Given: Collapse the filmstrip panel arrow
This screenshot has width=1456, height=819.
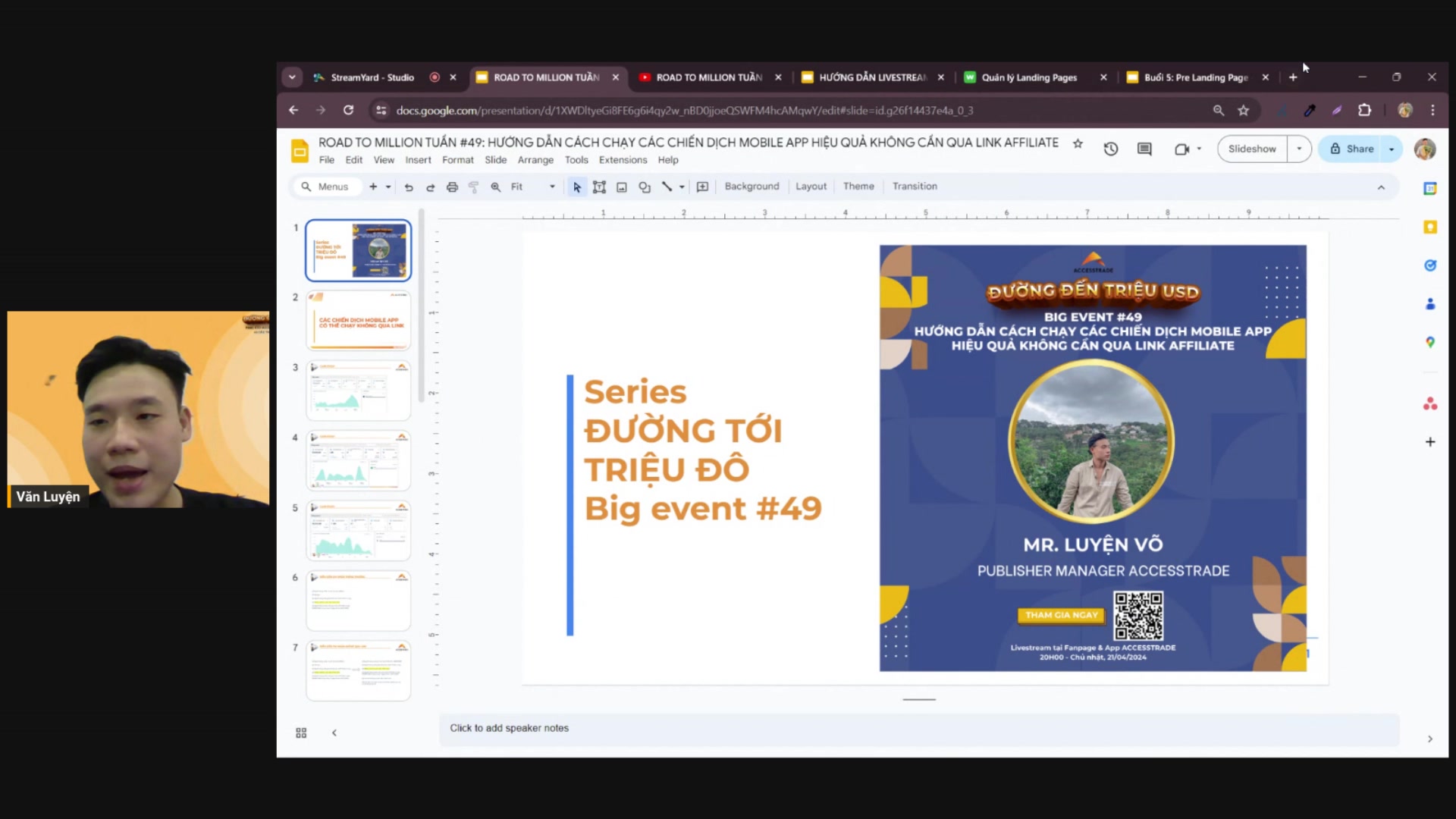Looking at the screenshot, I should click(334, 733).
